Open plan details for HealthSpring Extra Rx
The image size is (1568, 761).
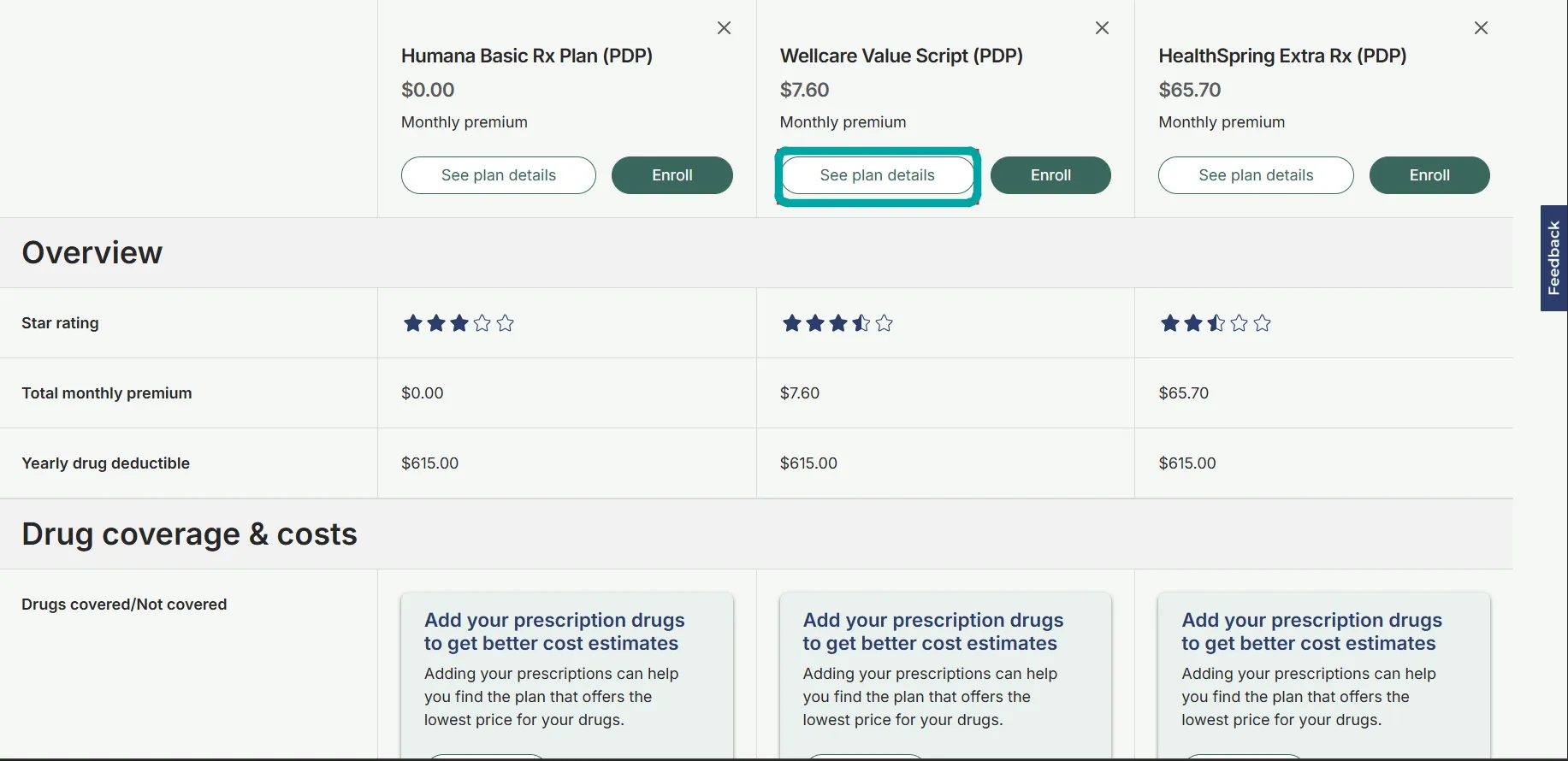[1256, 175]
